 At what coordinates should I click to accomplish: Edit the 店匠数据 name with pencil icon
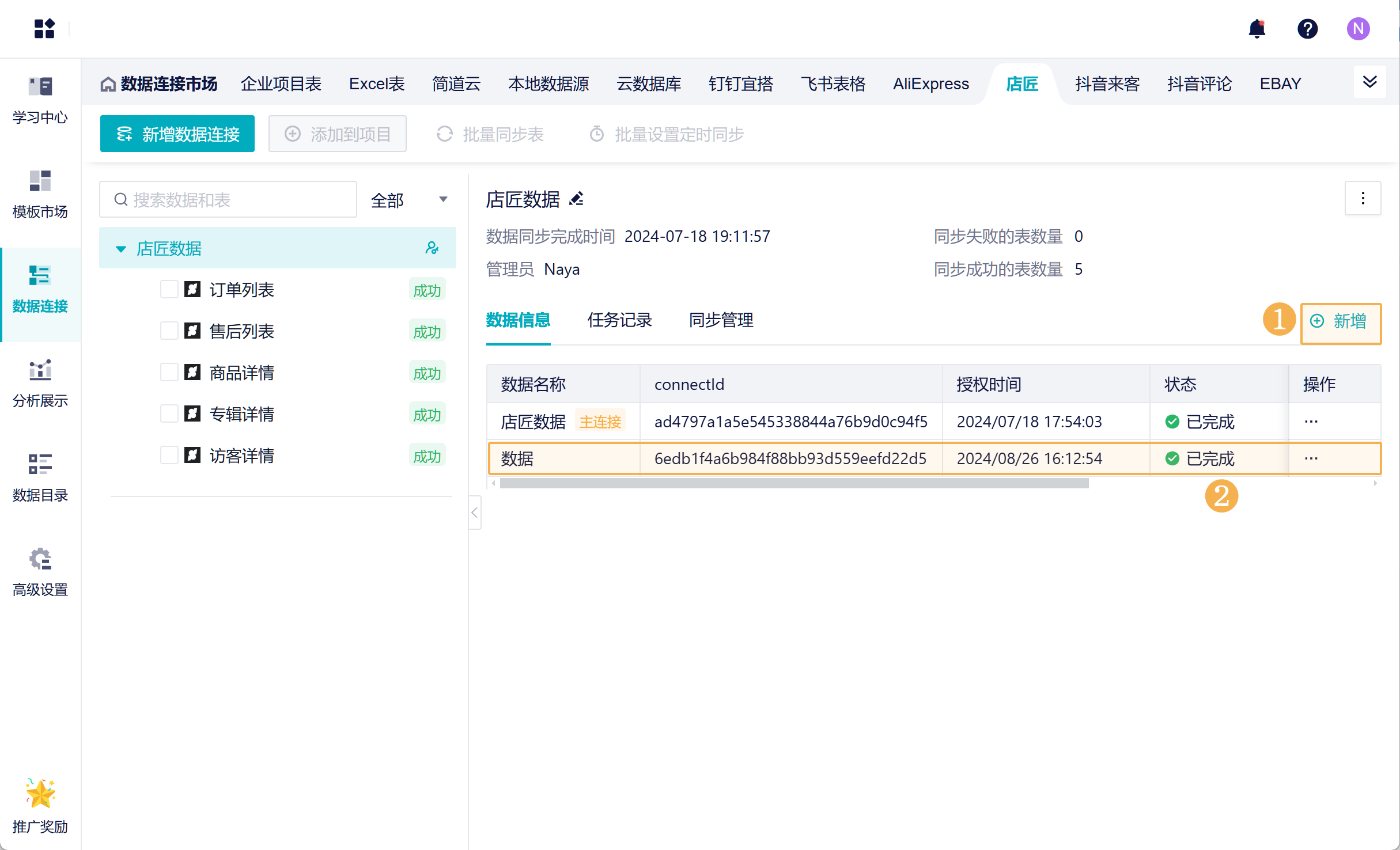(577, 199)
